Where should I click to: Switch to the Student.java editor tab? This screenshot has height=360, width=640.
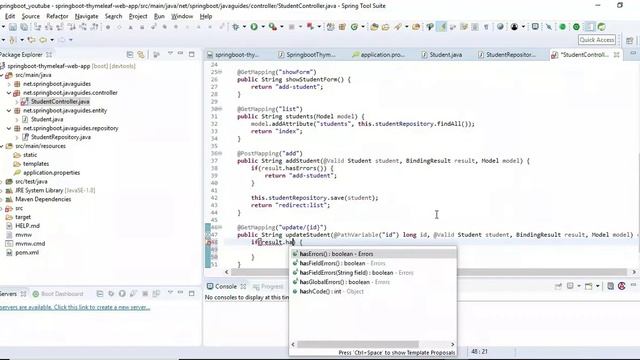pyautogui.click(x=442, y=54)
